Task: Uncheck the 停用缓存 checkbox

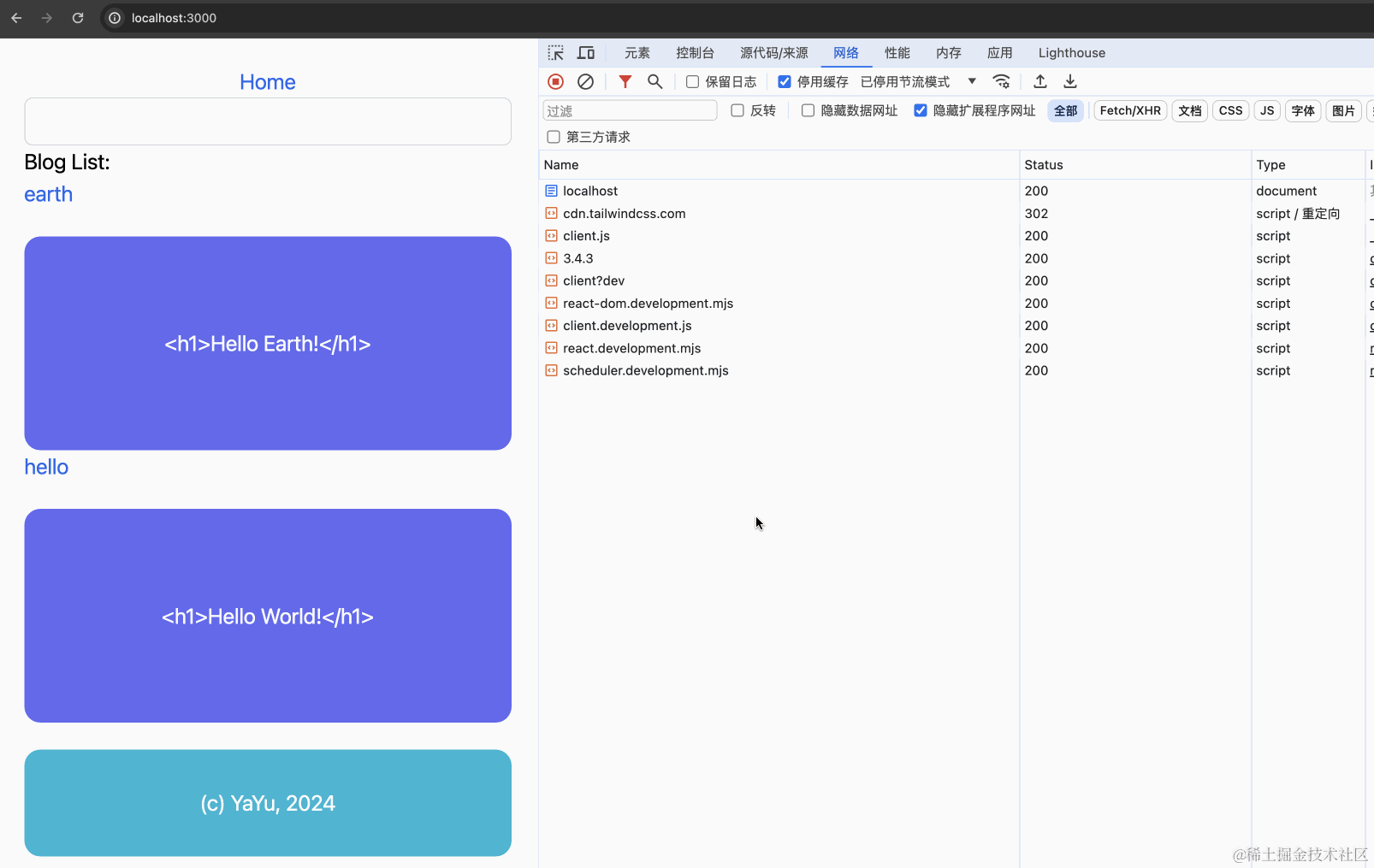Action: click(x=785, y=81)
